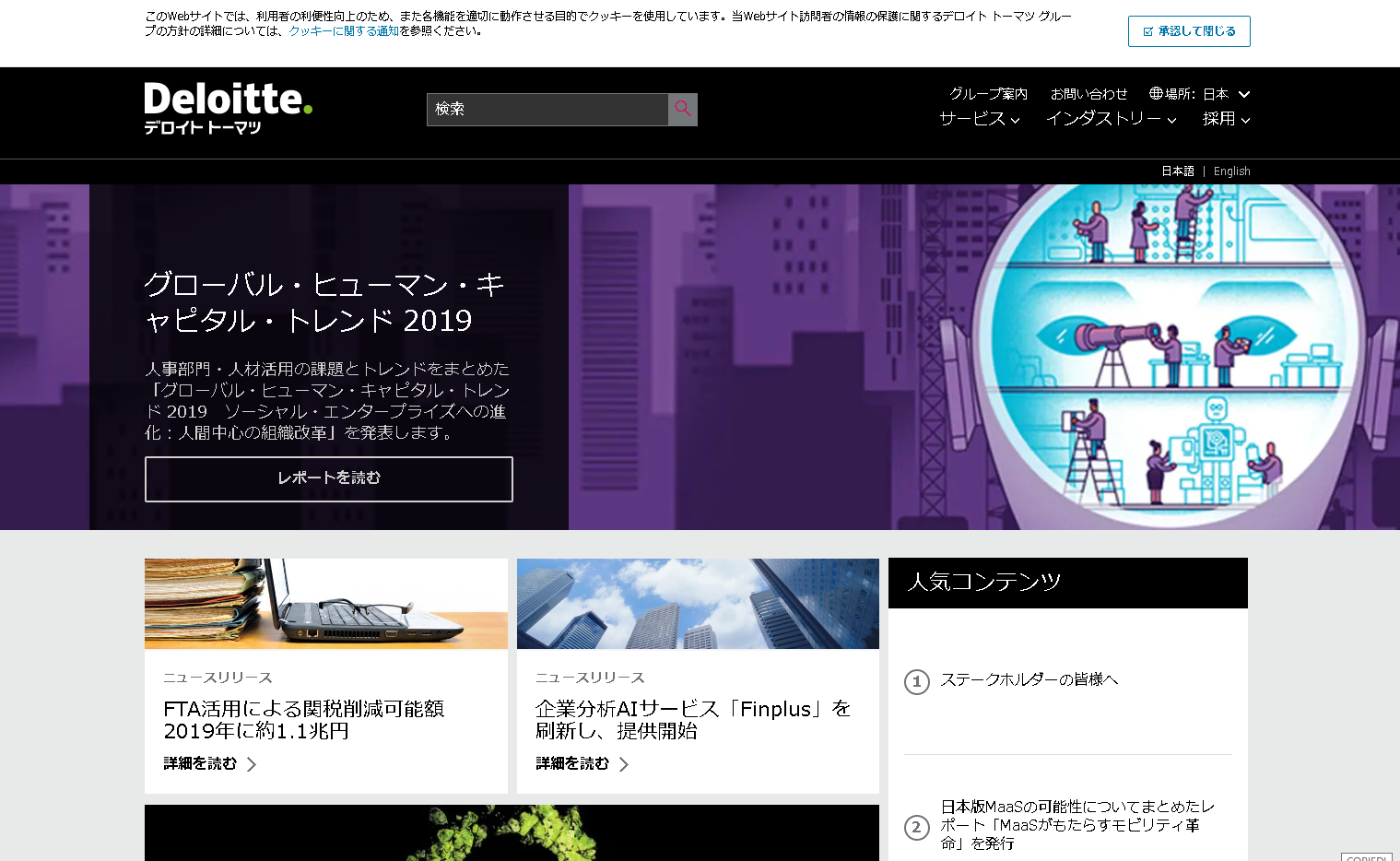This screenshot has height=861, width=1400.
Task: Click into the 検索 search field
Action: point(547,109)
